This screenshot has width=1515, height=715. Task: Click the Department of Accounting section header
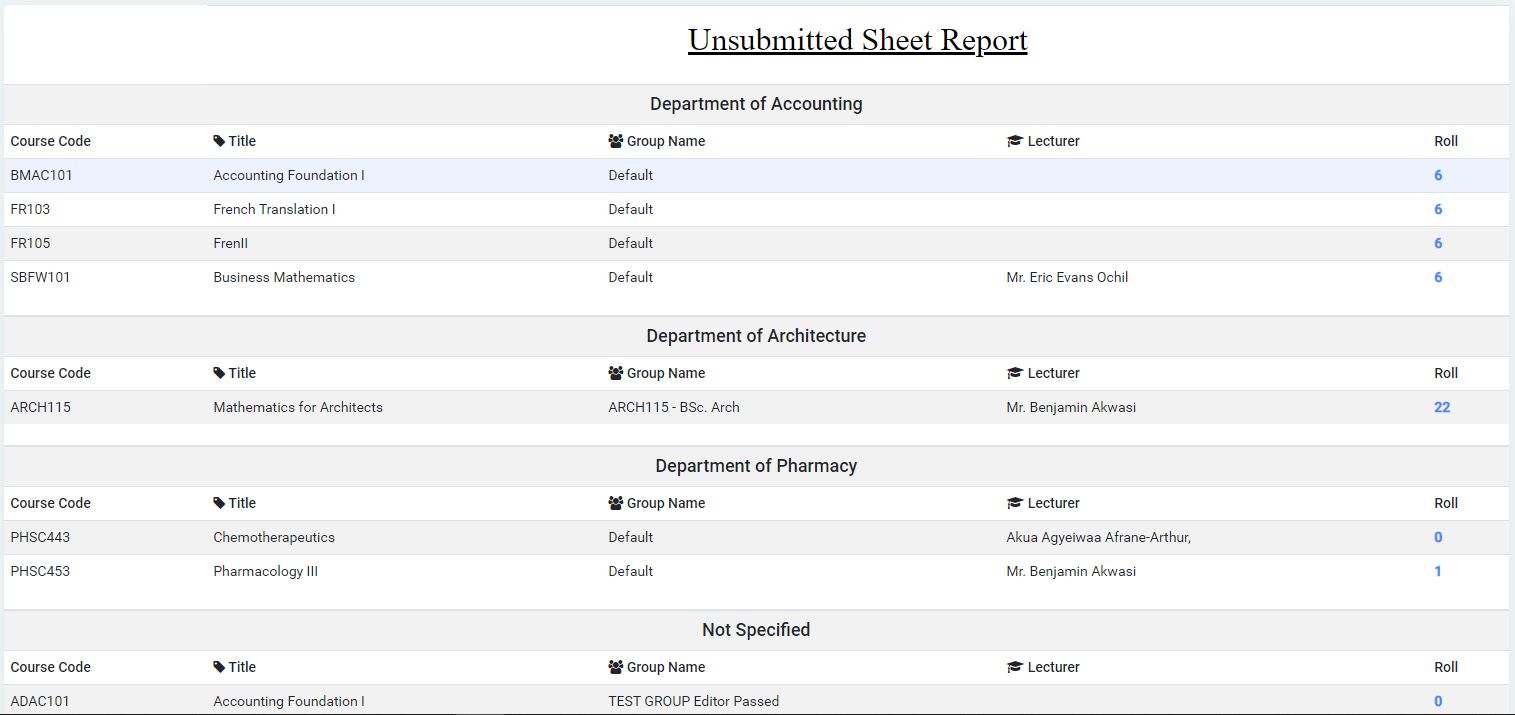pos(757,104)
